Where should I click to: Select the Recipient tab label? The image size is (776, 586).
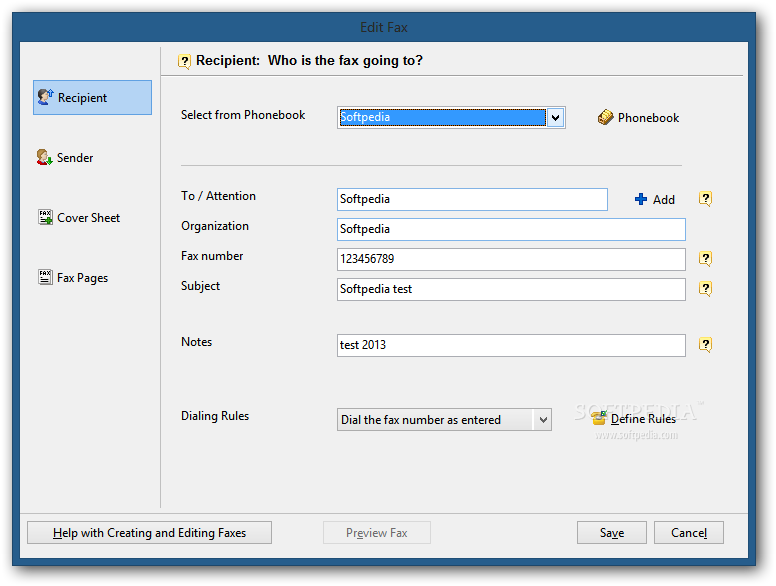(82, 98)
